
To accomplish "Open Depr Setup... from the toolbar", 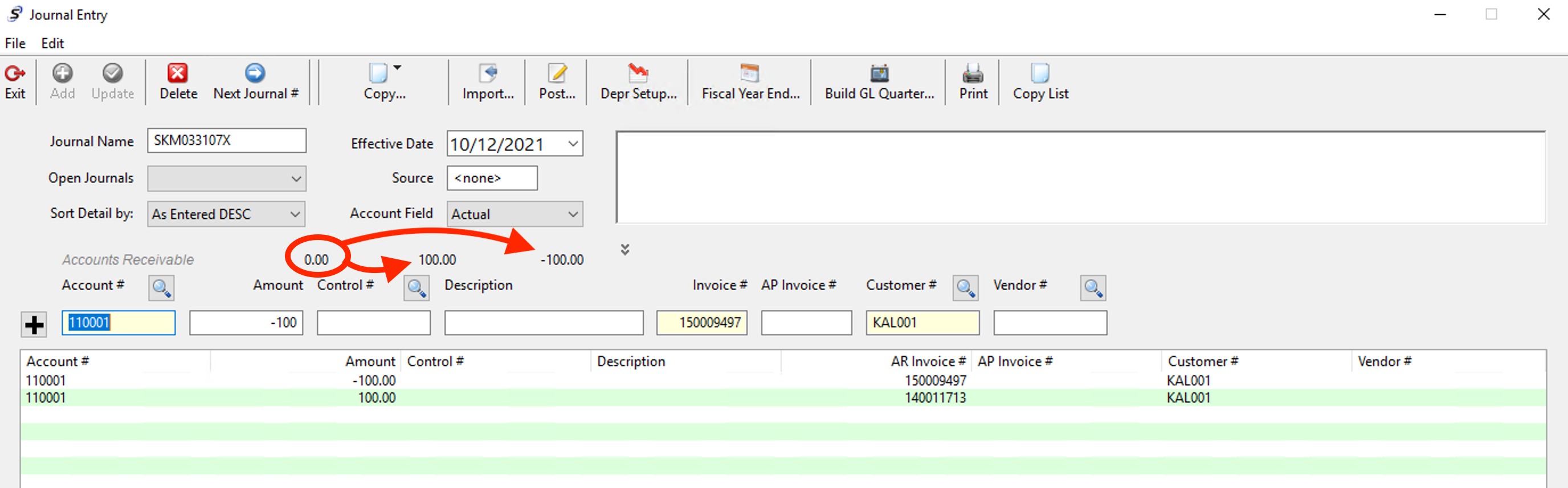I will click(x=638, y=73).
